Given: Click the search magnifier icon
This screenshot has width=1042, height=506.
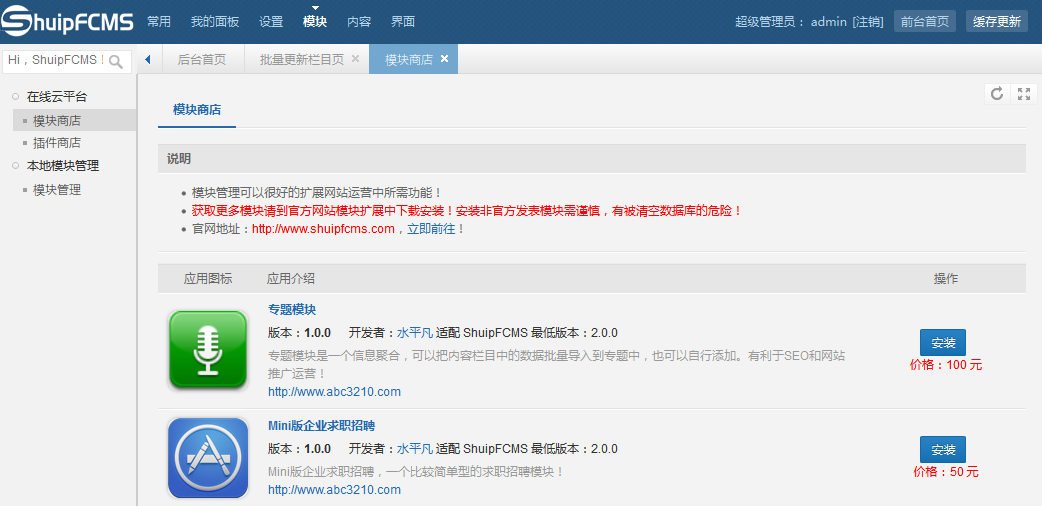Looking at the screenshot, I should tap(117, 61).
